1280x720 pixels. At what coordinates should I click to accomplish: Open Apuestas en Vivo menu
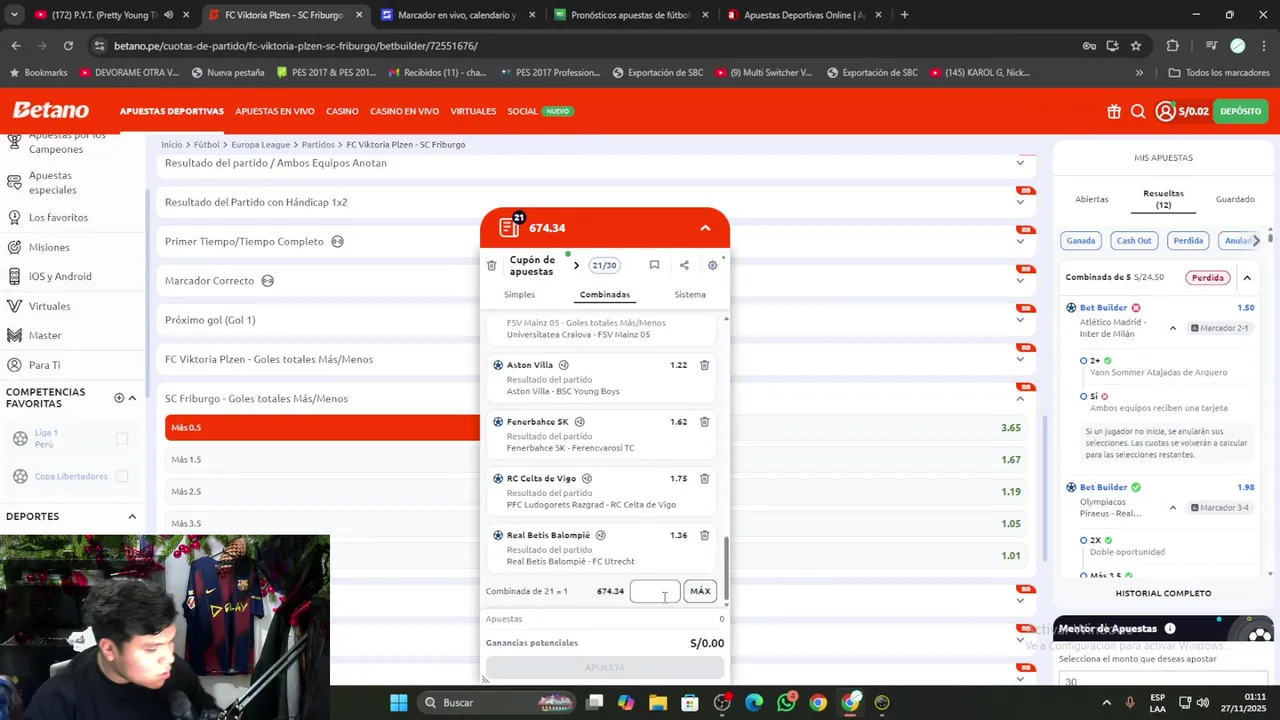pos(275,111)
